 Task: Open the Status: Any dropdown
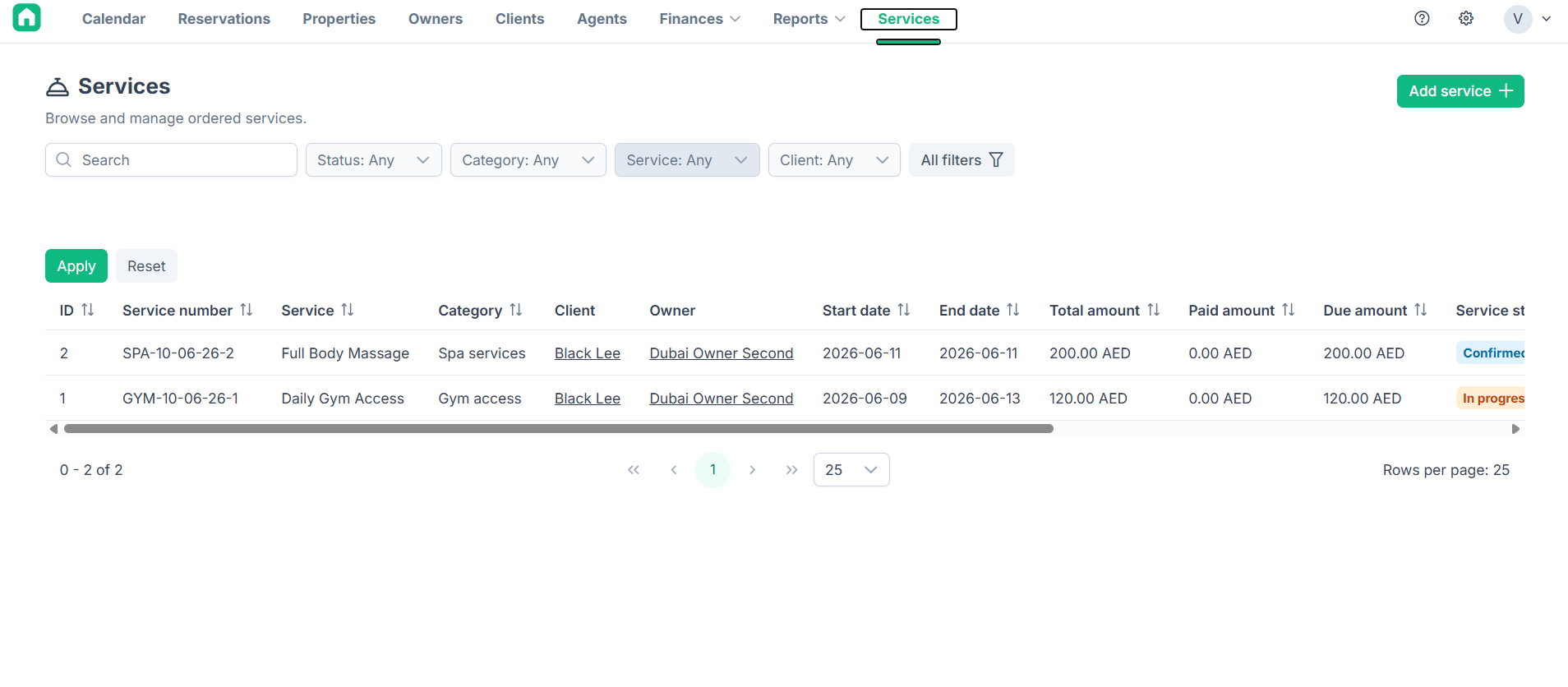click(374, 160)
